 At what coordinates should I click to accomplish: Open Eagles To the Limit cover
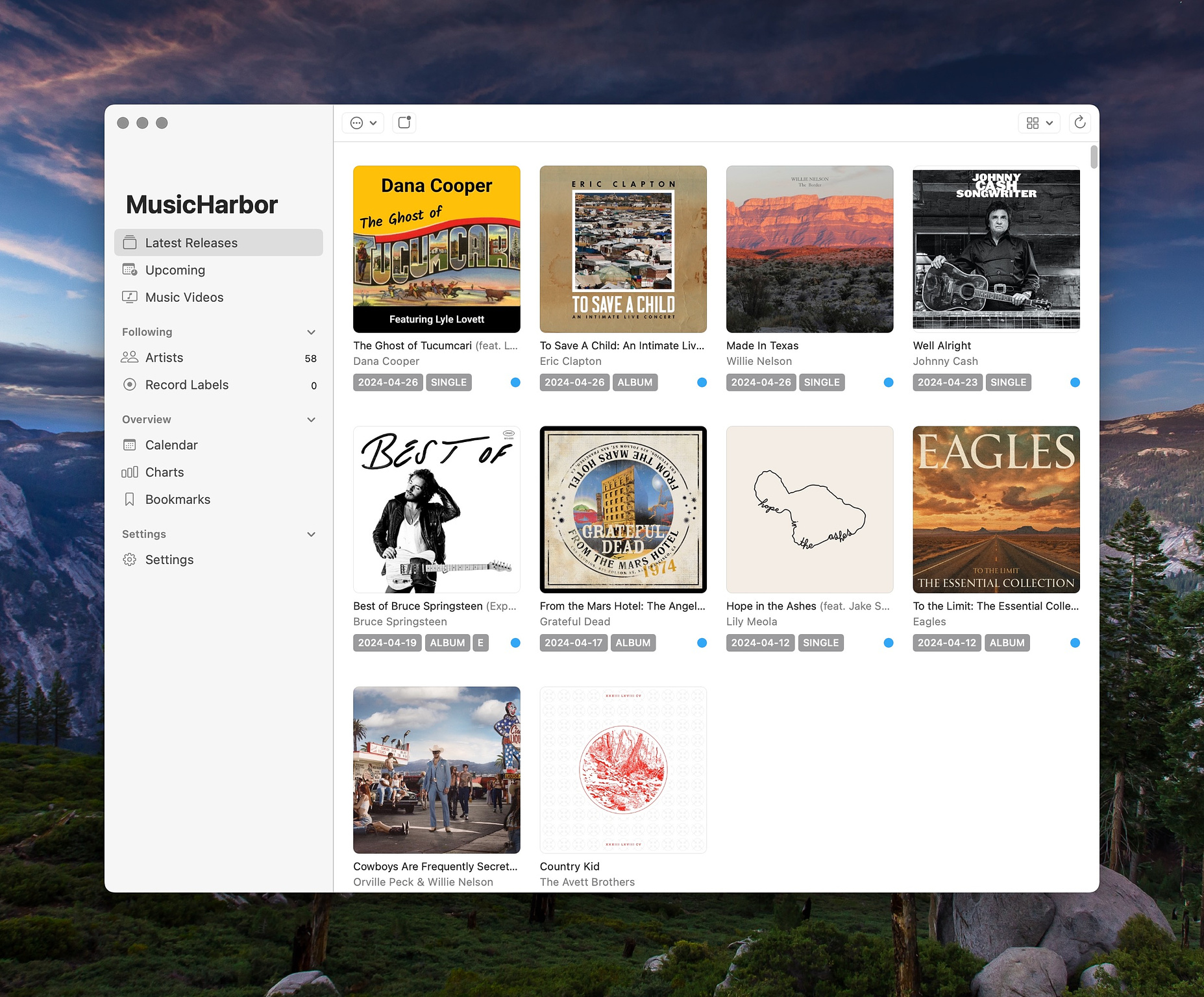click(x=996, y=510)
